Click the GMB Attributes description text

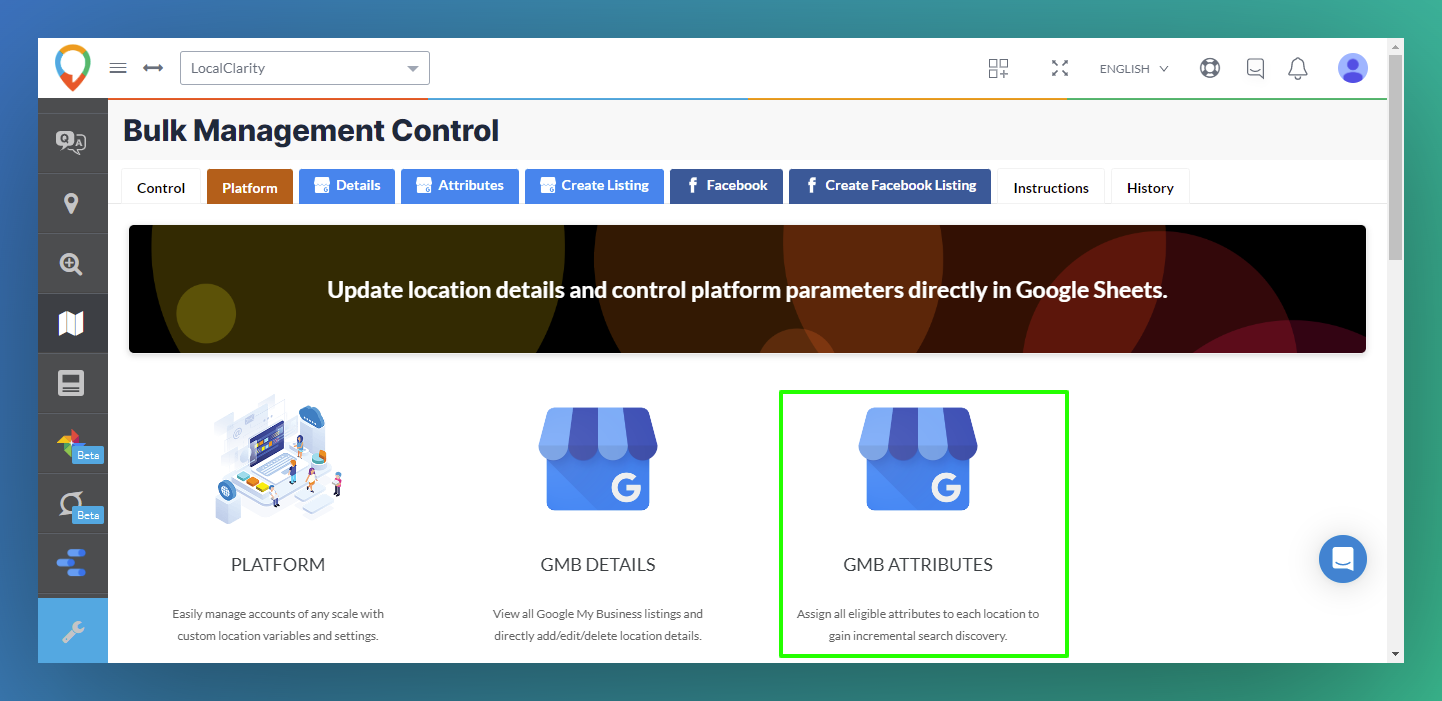click(918, 625)
